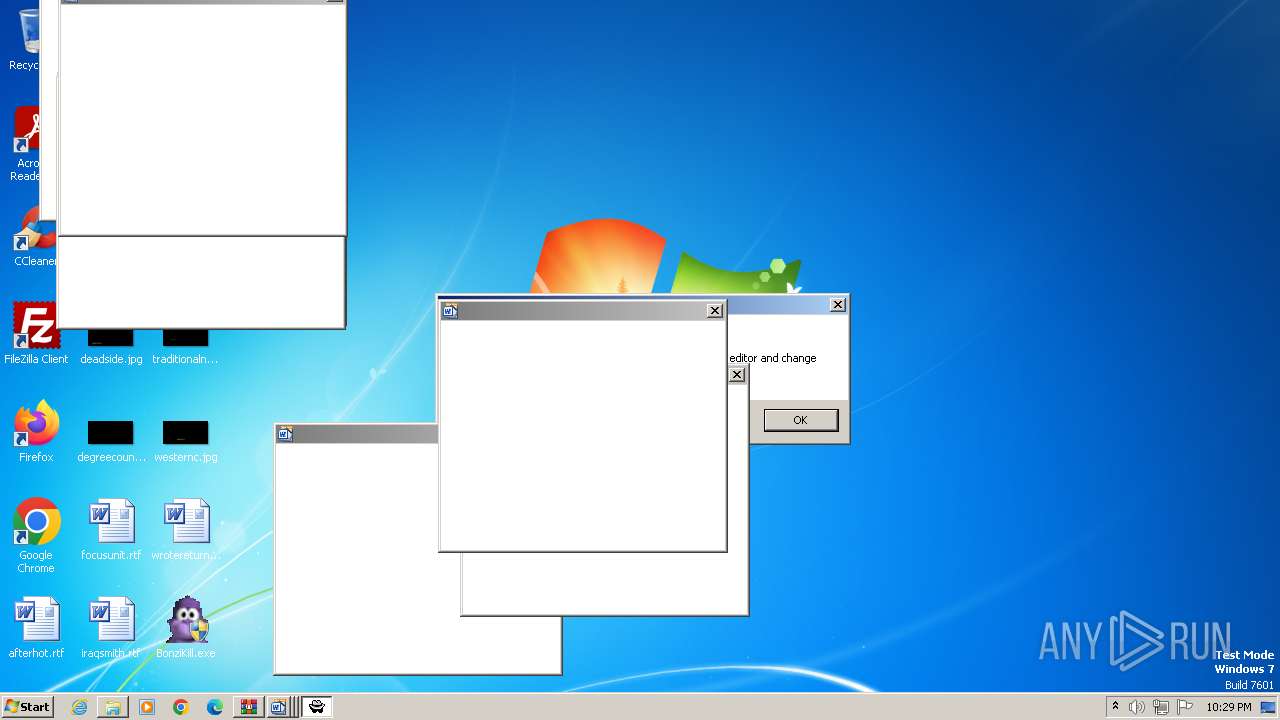1280x720 pixels.
Task: Open Internet Explorer from the taskbar
Action: [x=79, y=707]
